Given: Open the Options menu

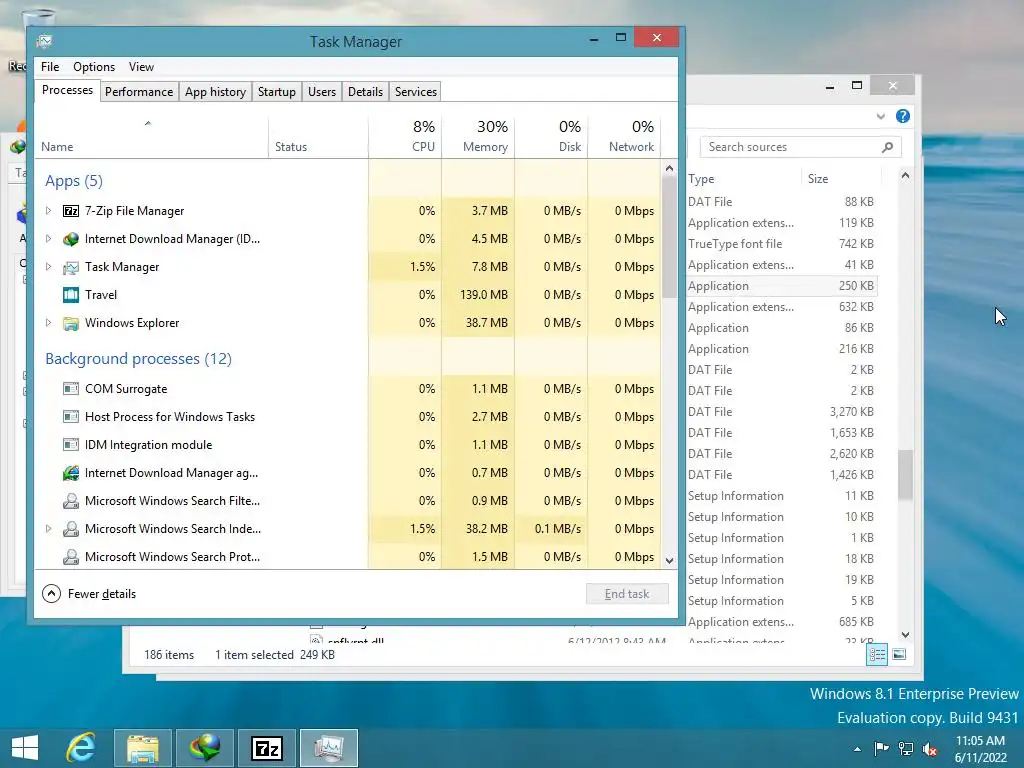Looking at the screenshot, I should pos(94,67).
